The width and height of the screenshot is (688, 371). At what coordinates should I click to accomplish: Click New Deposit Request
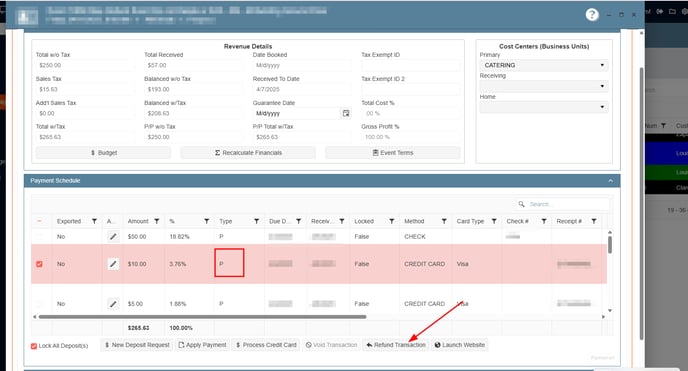pyautogui.click(x=137, y=345)
